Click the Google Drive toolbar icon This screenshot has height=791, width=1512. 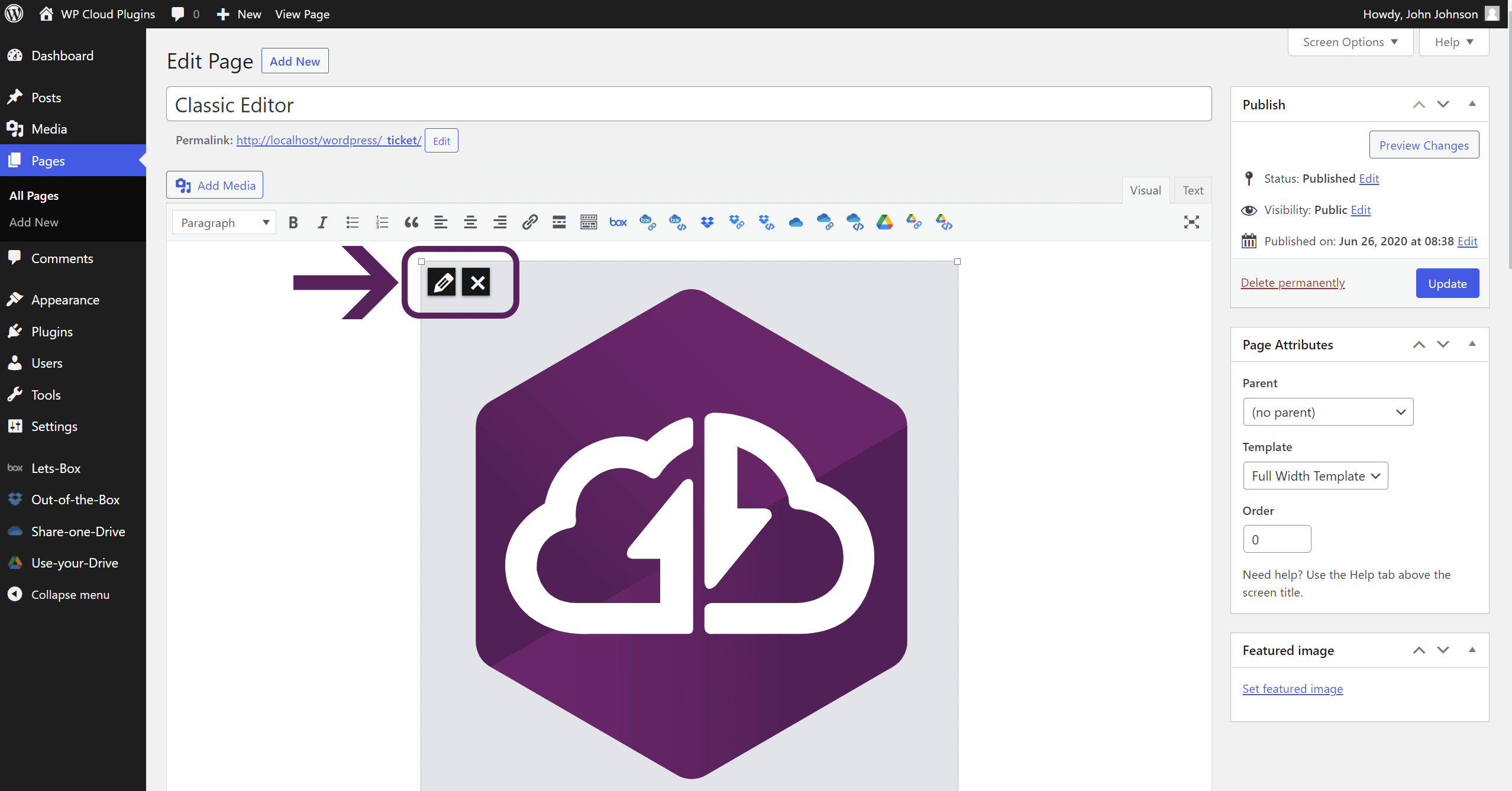[884, 222]
